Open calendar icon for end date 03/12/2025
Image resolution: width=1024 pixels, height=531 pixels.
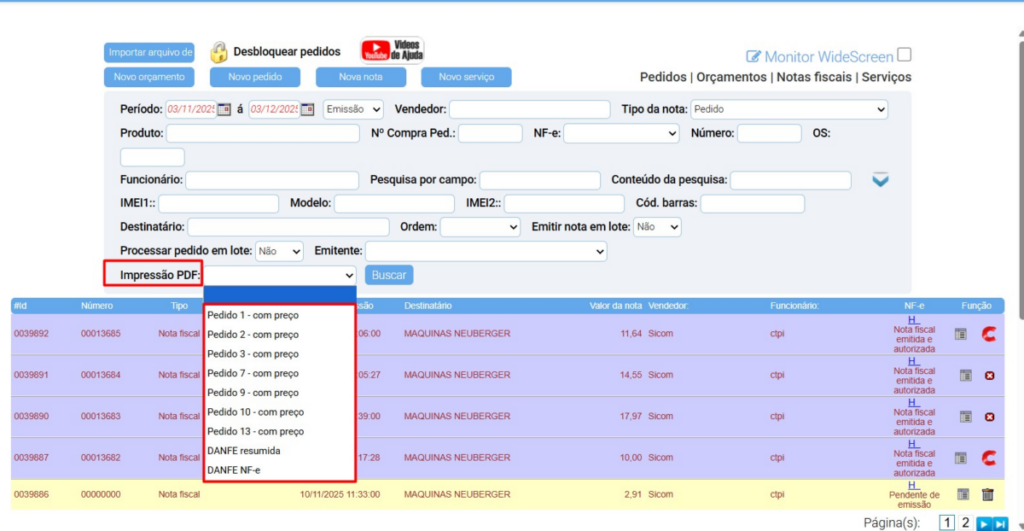pos(308,109)
